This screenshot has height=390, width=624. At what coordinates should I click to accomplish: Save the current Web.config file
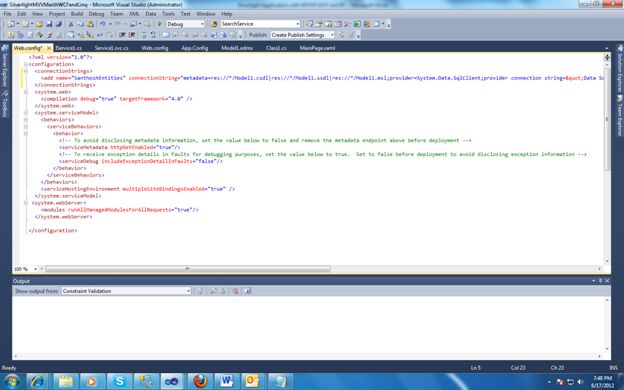click(x=49, y=24)
